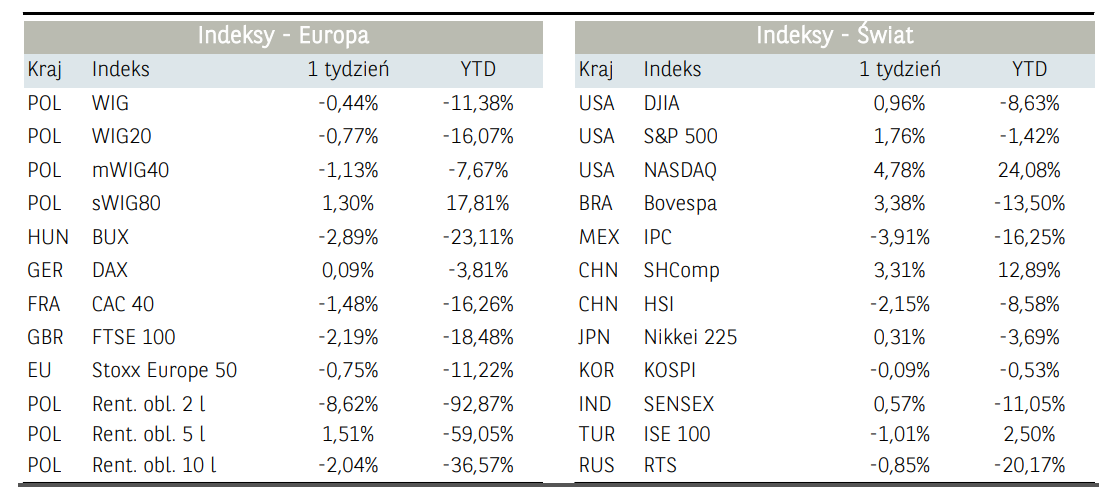Select the DAX index row label
The width and height of the screenshot is (1109, 499).
pyautogui.click(x=110, y=270)
